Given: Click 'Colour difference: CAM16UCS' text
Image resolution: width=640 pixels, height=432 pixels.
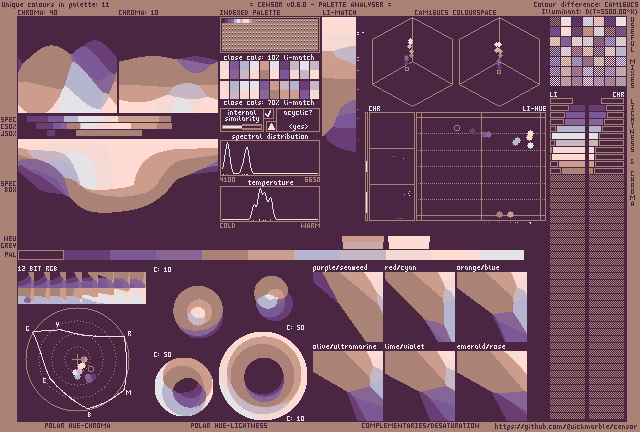Looking at the screenshot, I should pos(586,4).
